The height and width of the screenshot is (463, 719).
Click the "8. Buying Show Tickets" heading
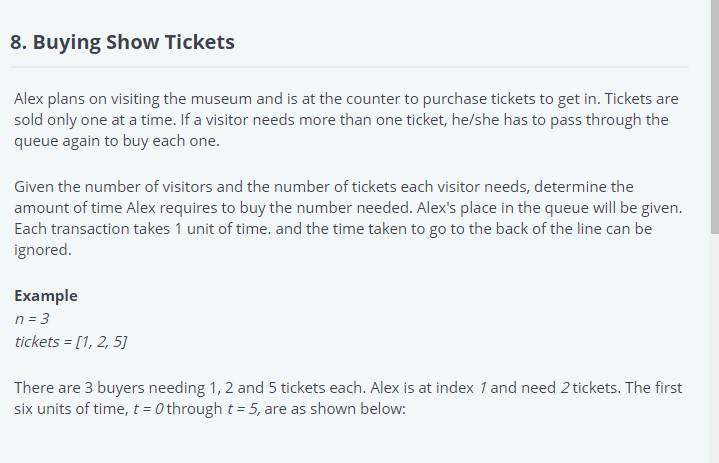tap(122, 42)
